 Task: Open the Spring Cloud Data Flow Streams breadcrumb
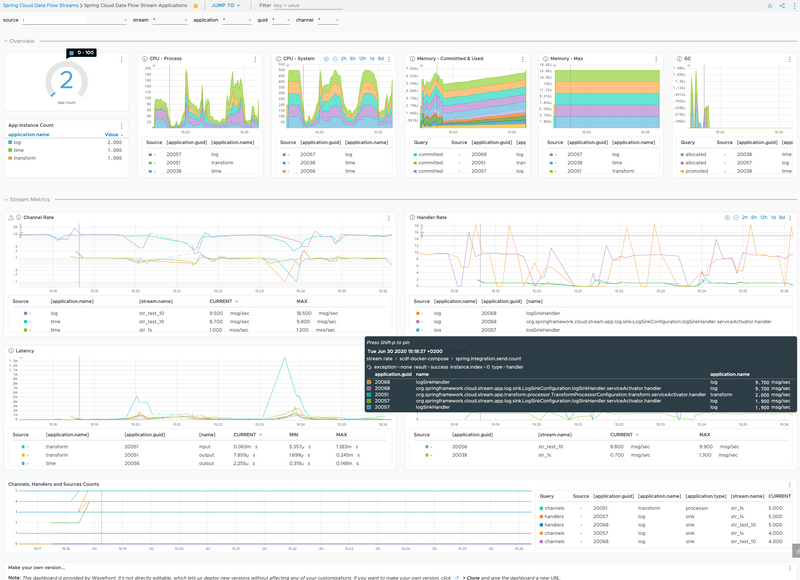tap(40, 7)
